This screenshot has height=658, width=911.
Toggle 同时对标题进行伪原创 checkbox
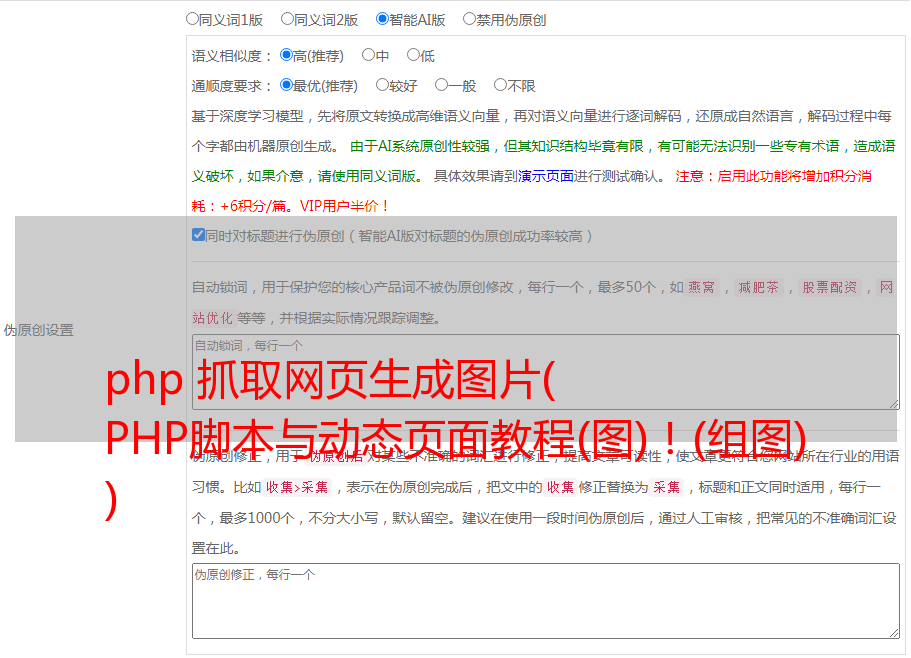point(198,235)
